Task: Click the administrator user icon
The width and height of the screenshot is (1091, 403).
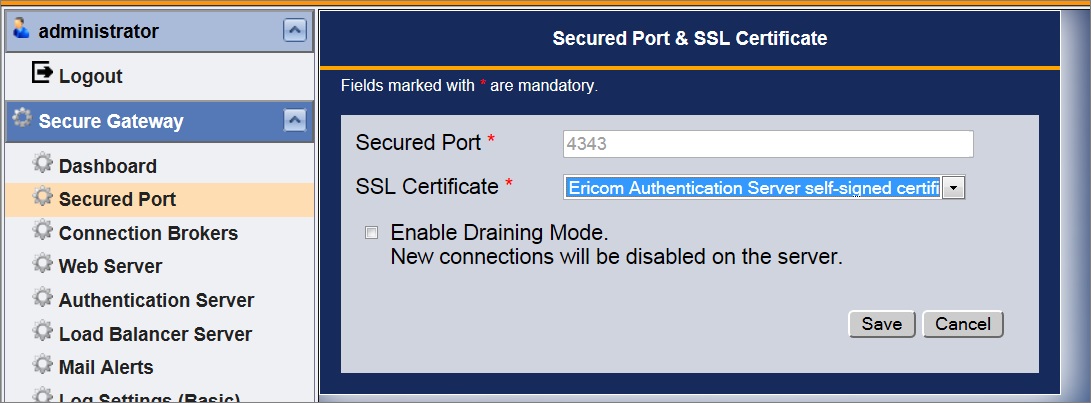Action: point(21,30)
